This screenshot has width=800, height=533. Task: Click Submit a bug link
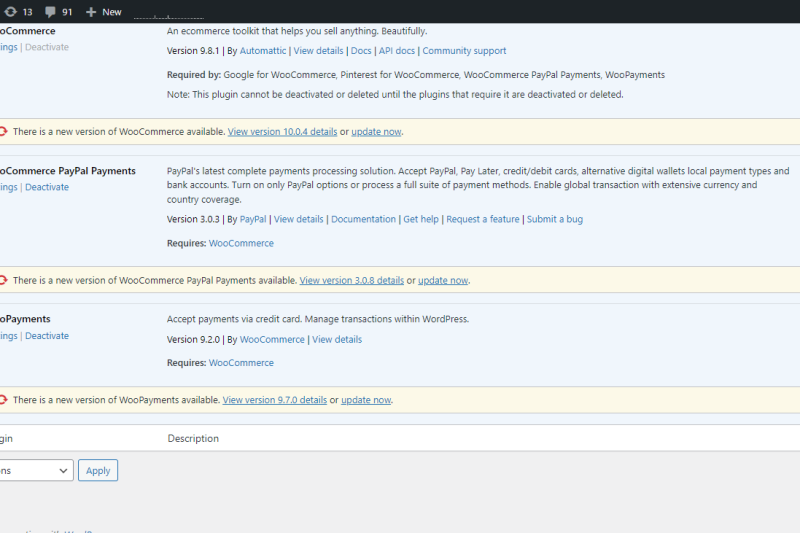[x=555, y=219]
